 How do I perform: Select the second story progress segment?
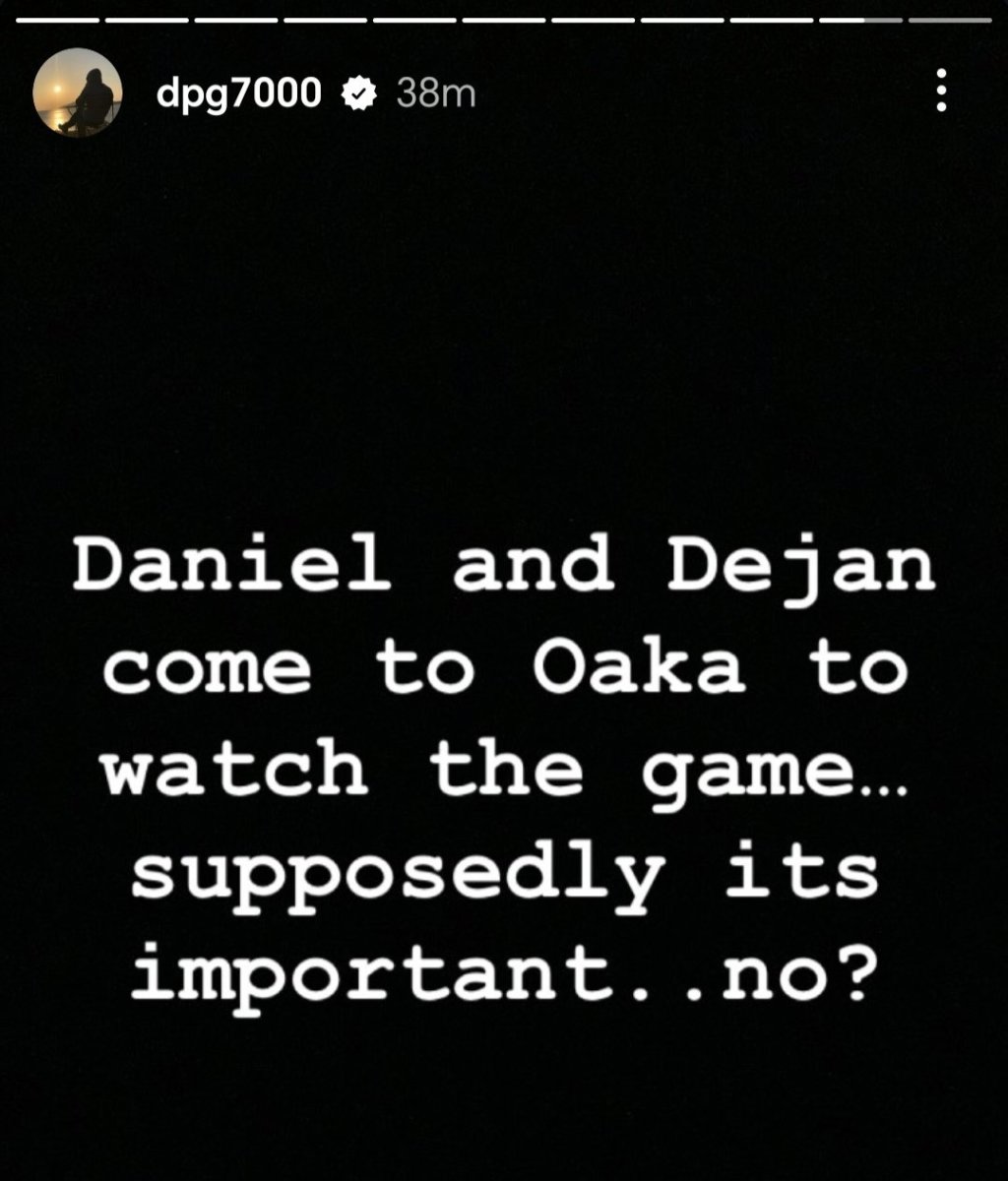pos(147,20)
